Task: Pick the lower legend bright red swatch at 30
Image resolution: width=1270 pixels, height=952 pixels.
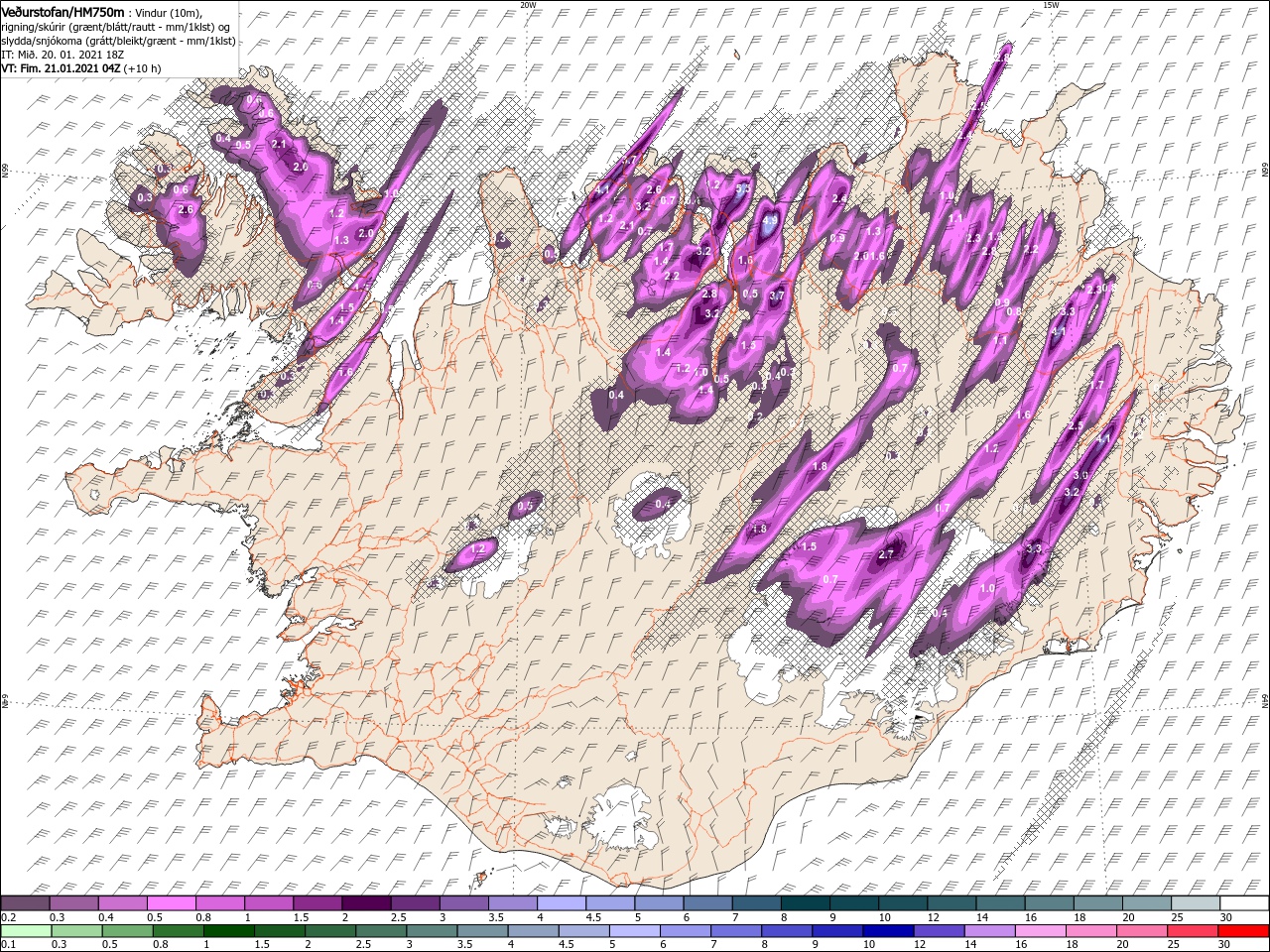Action: click(x=1241, y=930)
